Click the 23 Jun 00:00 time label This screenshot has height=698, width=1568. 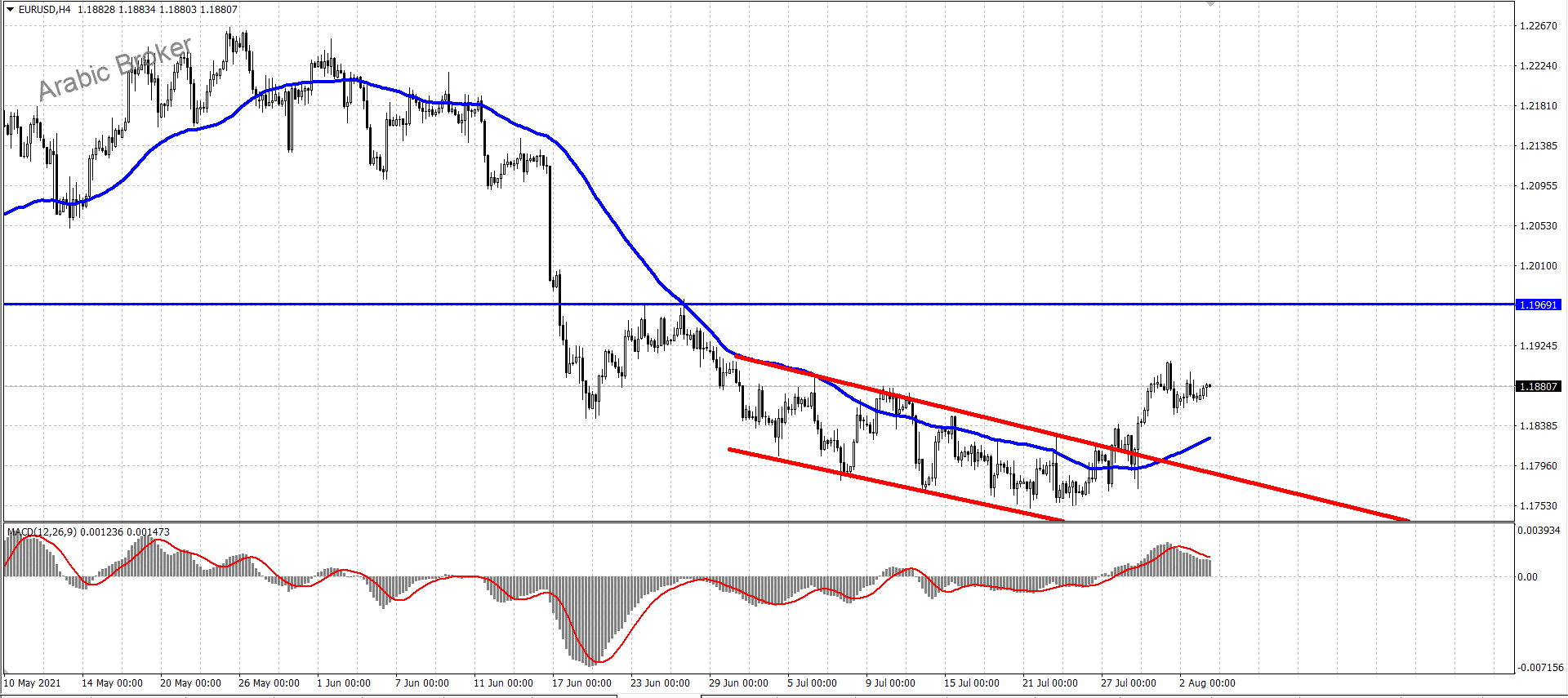tap(660, 683)
